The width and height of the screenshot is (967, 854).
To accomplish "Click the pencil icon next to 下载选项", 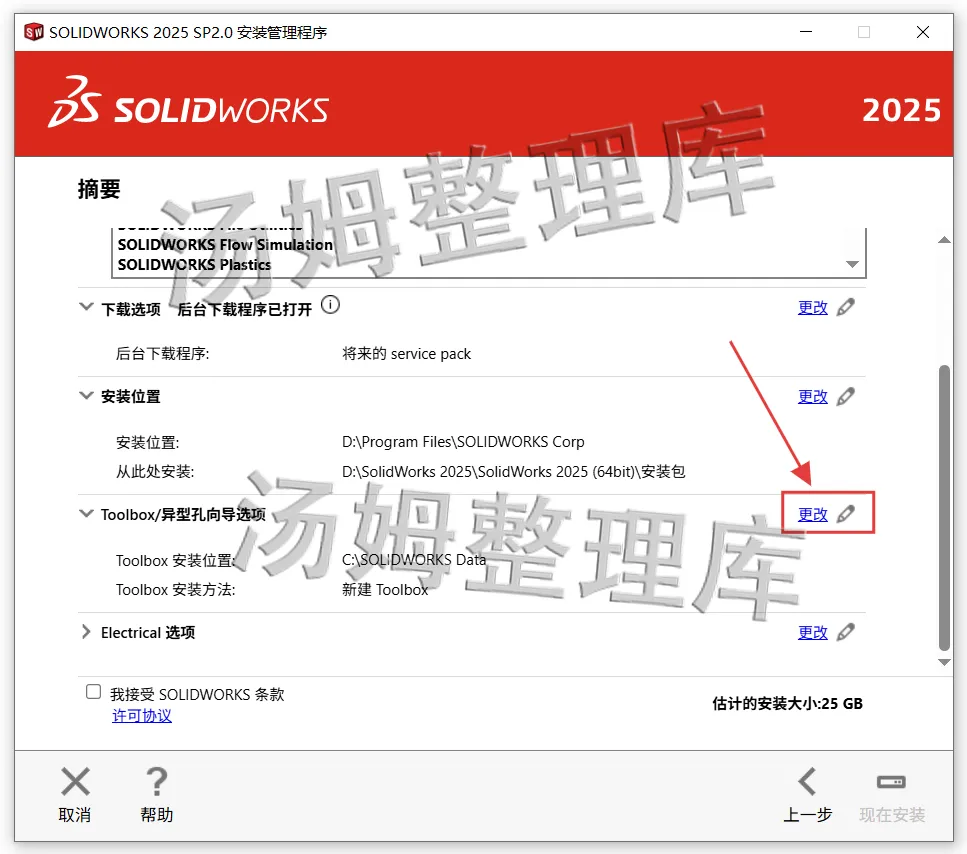I will (846, 306).
